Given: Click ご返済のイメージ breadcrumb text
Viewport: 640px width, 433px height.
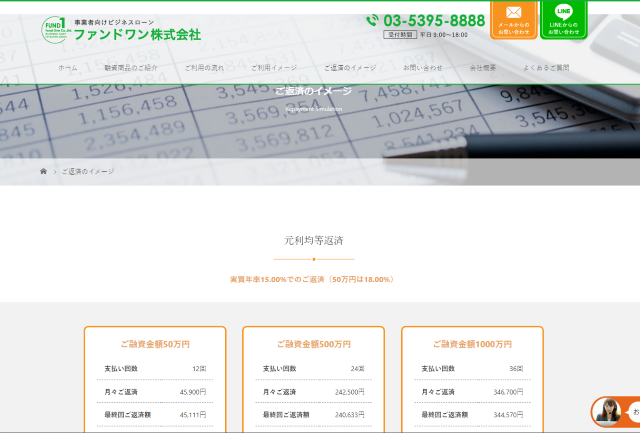Looking at the screenshot, I should (88, 171).
